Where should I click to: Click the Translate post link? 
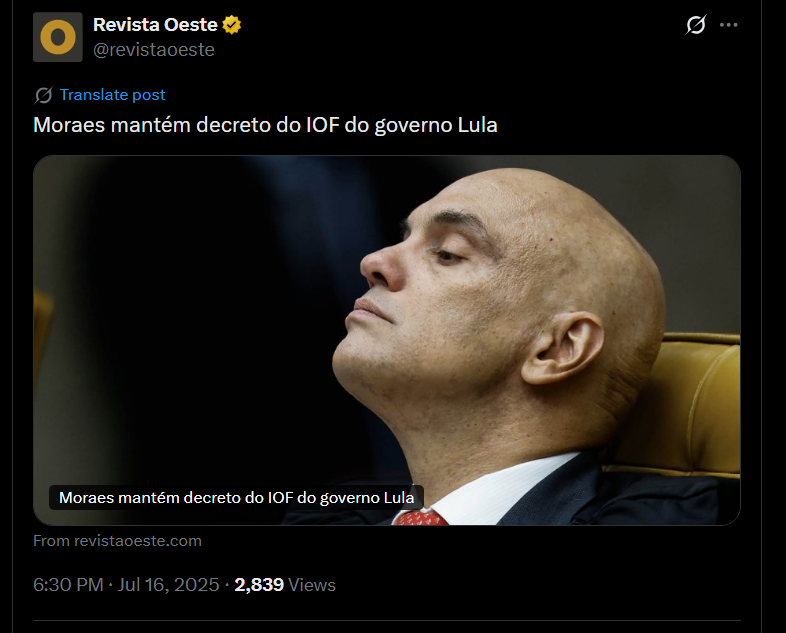pos(112,95)
